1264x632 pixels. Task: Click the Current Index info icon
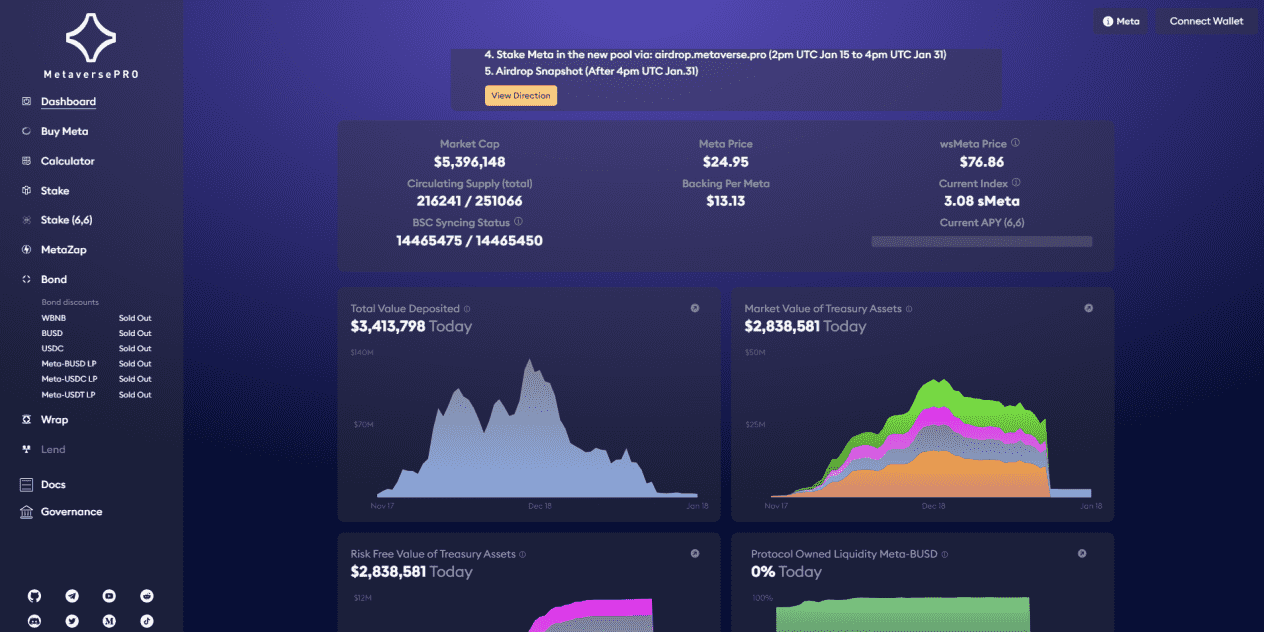click(1016, 183)
